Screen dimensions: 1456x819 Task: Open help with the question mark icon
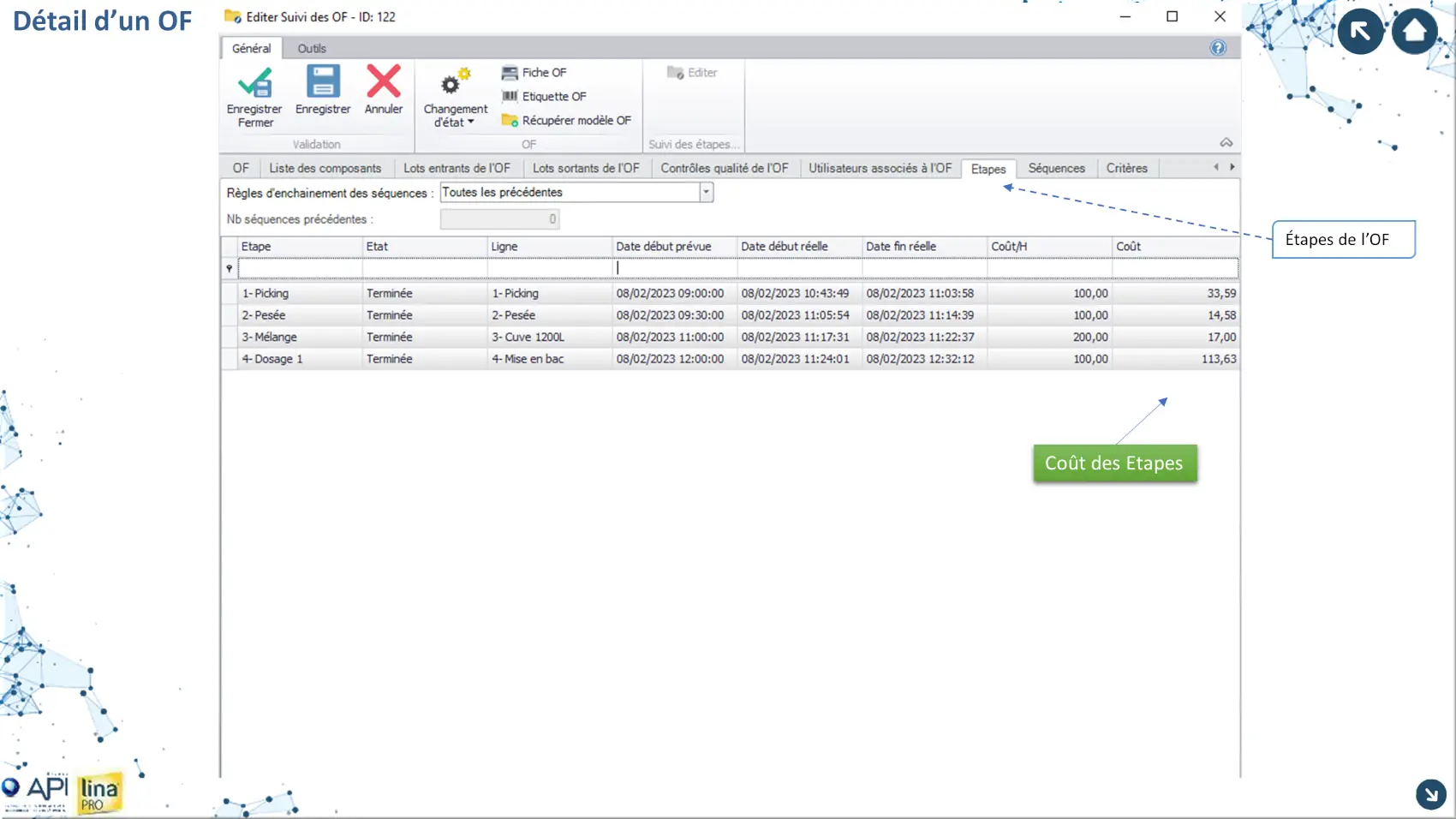(1217, 48)
